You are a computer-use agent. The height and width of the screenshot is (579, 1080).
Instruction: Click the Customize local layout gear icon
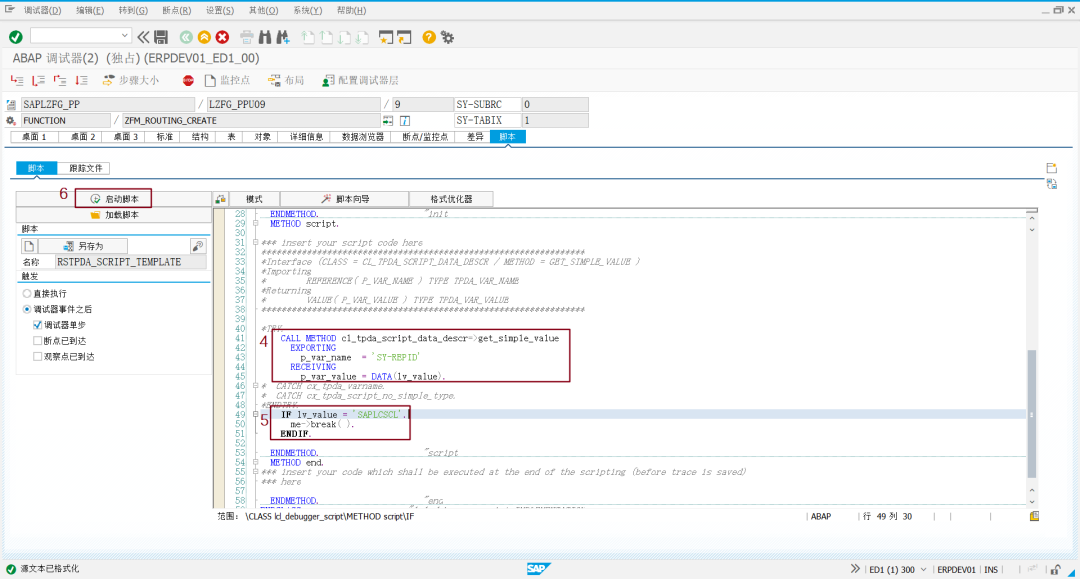(448, 37)
